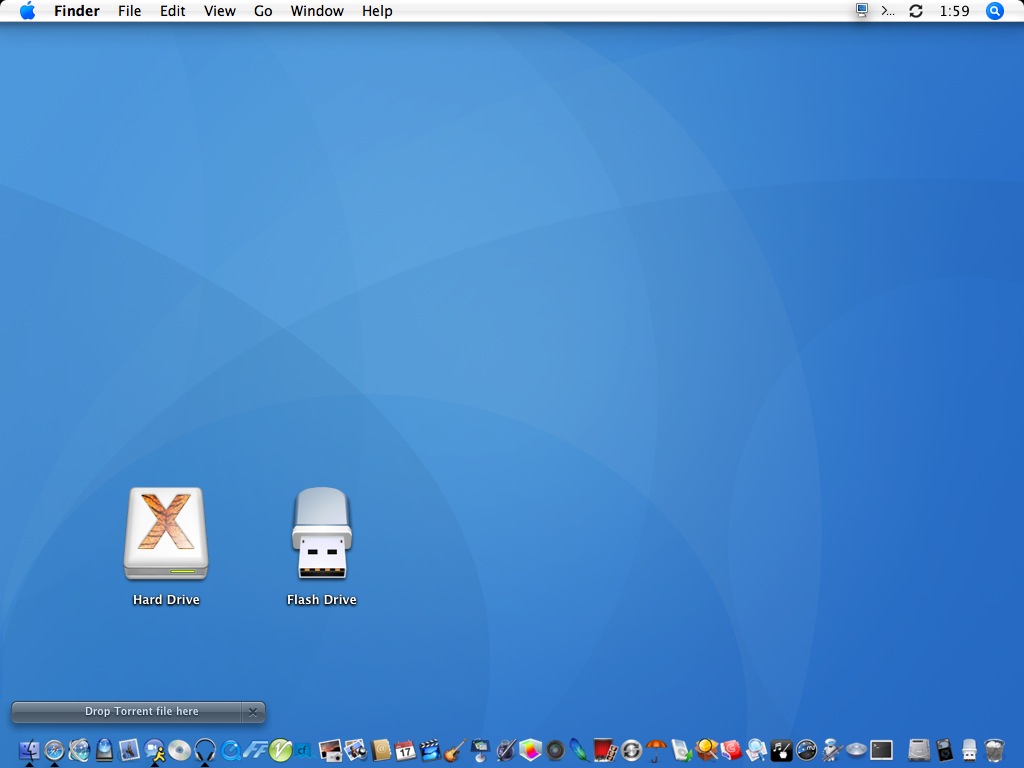Launch Automator robot icon

click(832, 750)
